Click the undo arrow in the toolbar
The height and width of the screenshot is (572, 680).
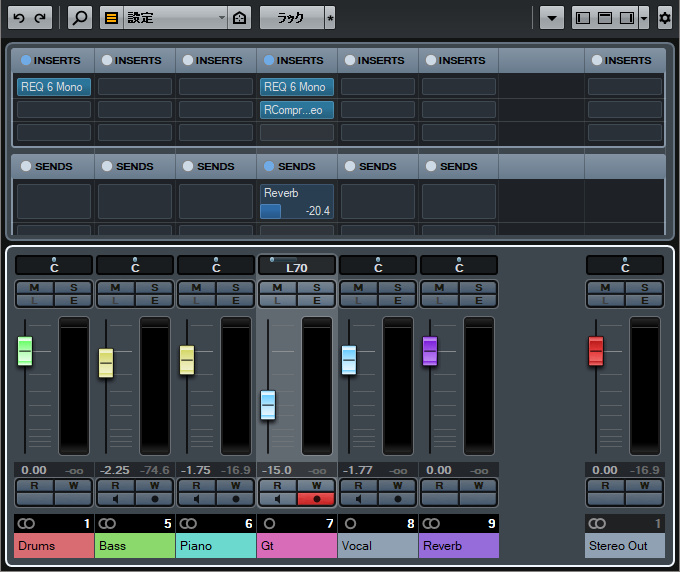[x=19, y=18]
